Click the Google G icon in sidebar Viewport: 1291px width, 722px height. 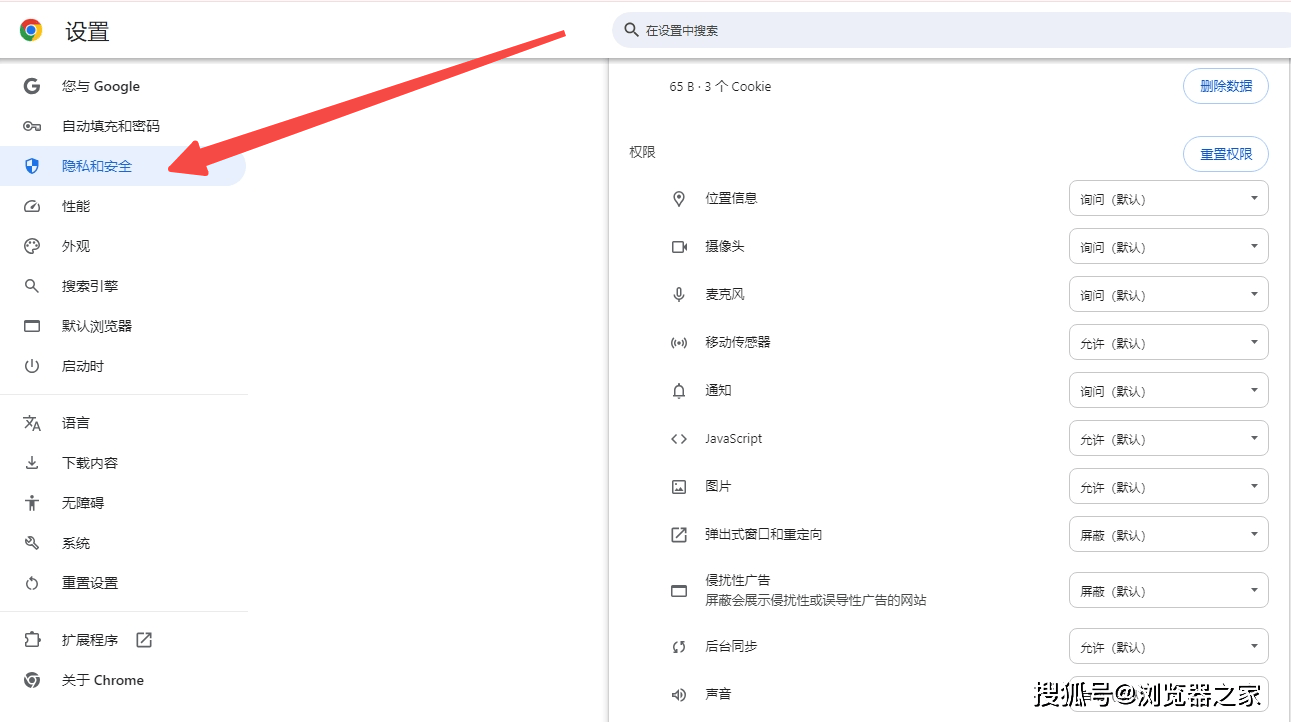(32, 86)
